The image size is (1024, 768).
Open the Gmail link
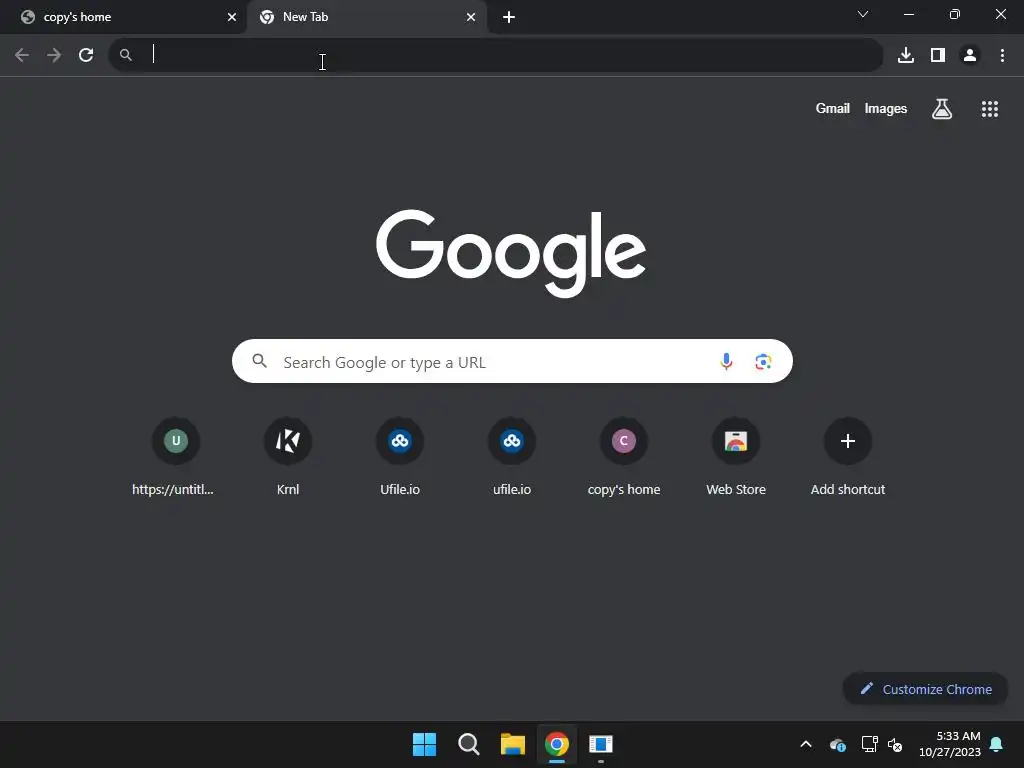832,108
